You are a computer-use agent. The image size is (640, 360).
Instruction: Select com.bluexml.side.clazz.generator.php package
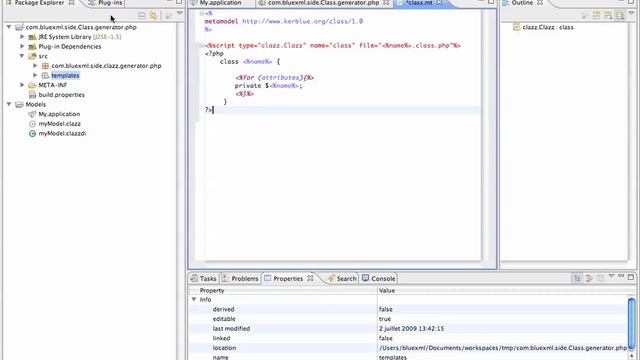[106, 66]
